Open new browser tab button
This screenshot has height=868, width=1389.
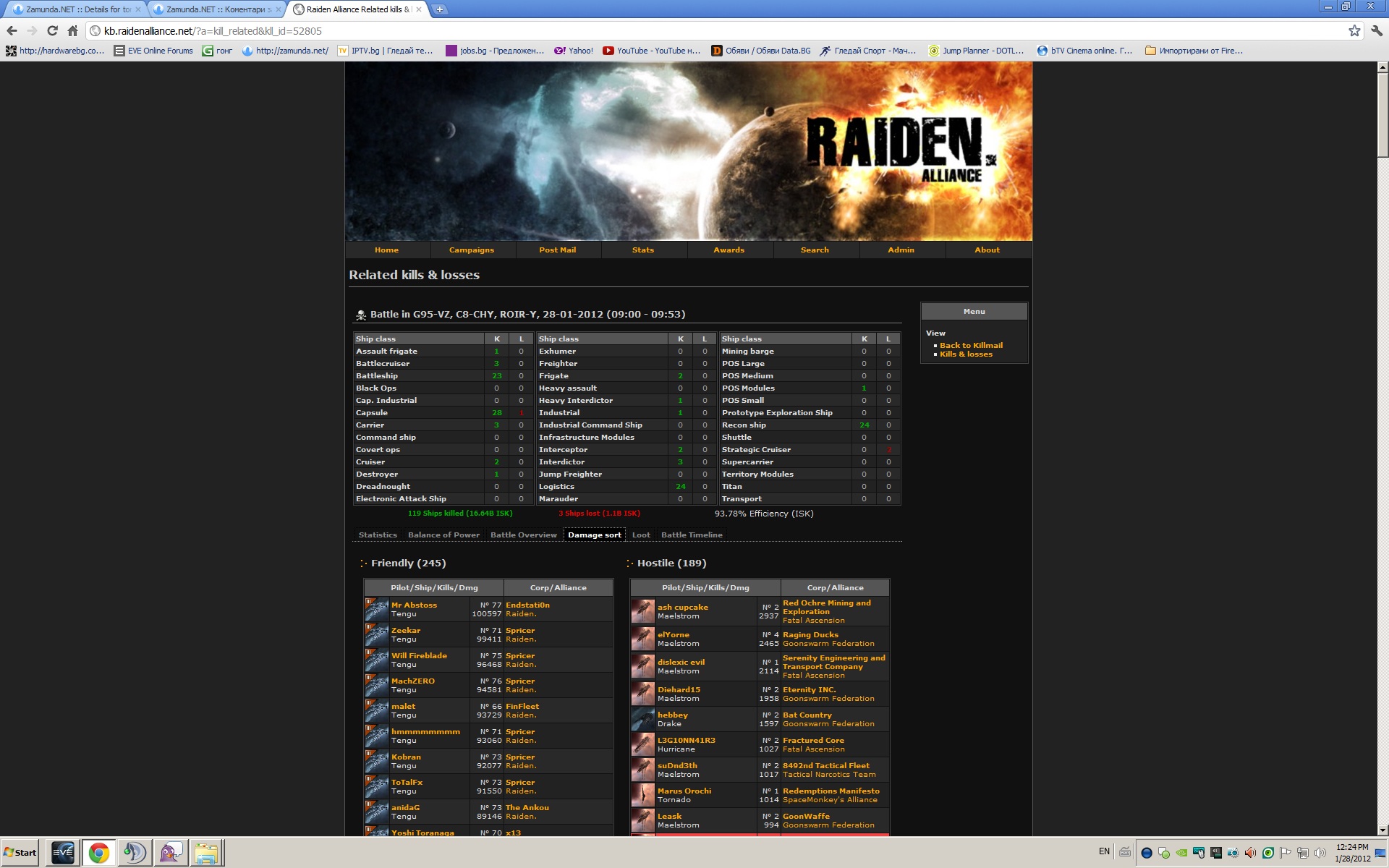(x=440, y=9)
